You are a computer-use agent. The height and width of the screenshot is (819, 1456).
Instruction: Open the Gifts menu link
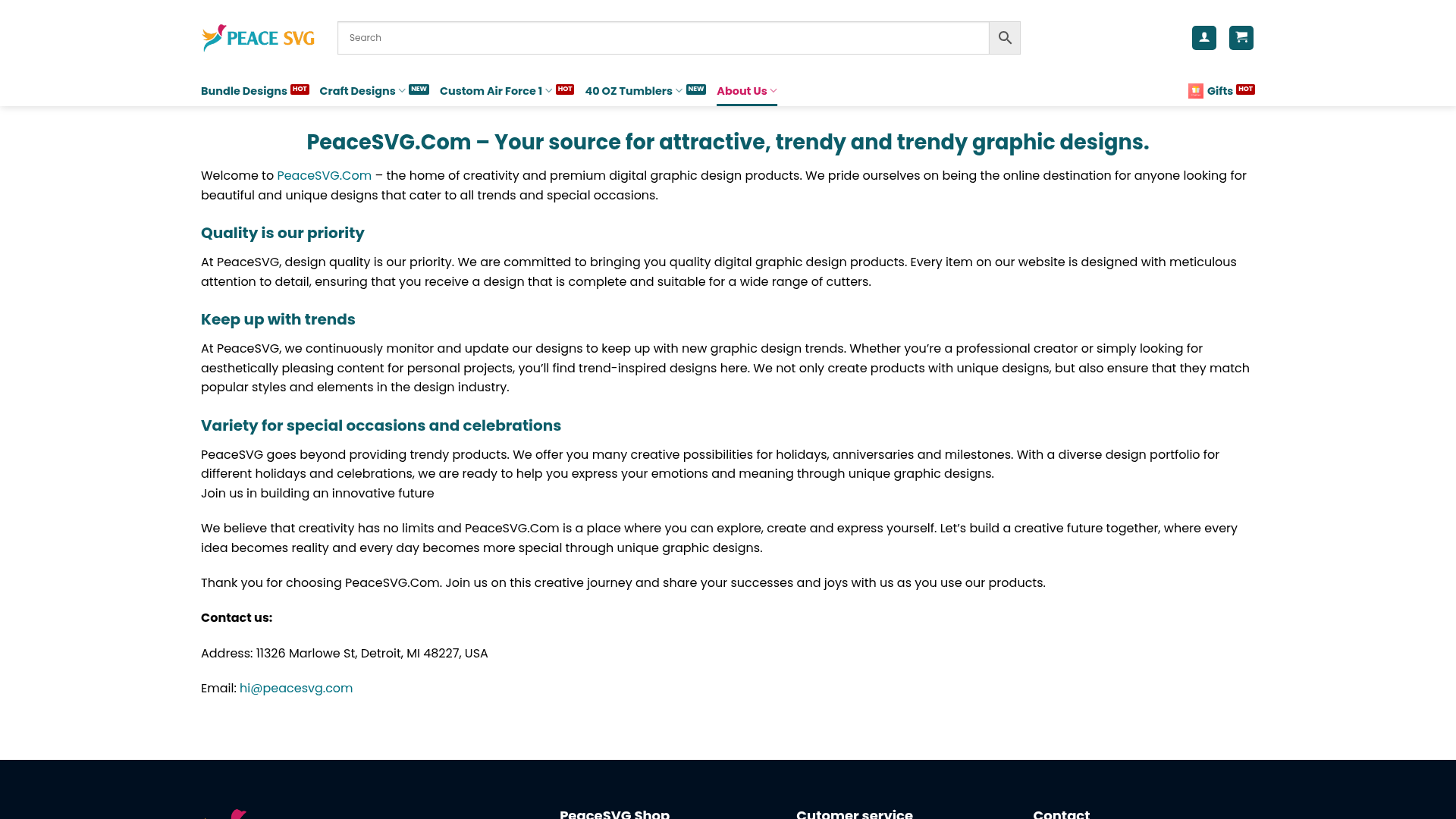coord(1220,91)
